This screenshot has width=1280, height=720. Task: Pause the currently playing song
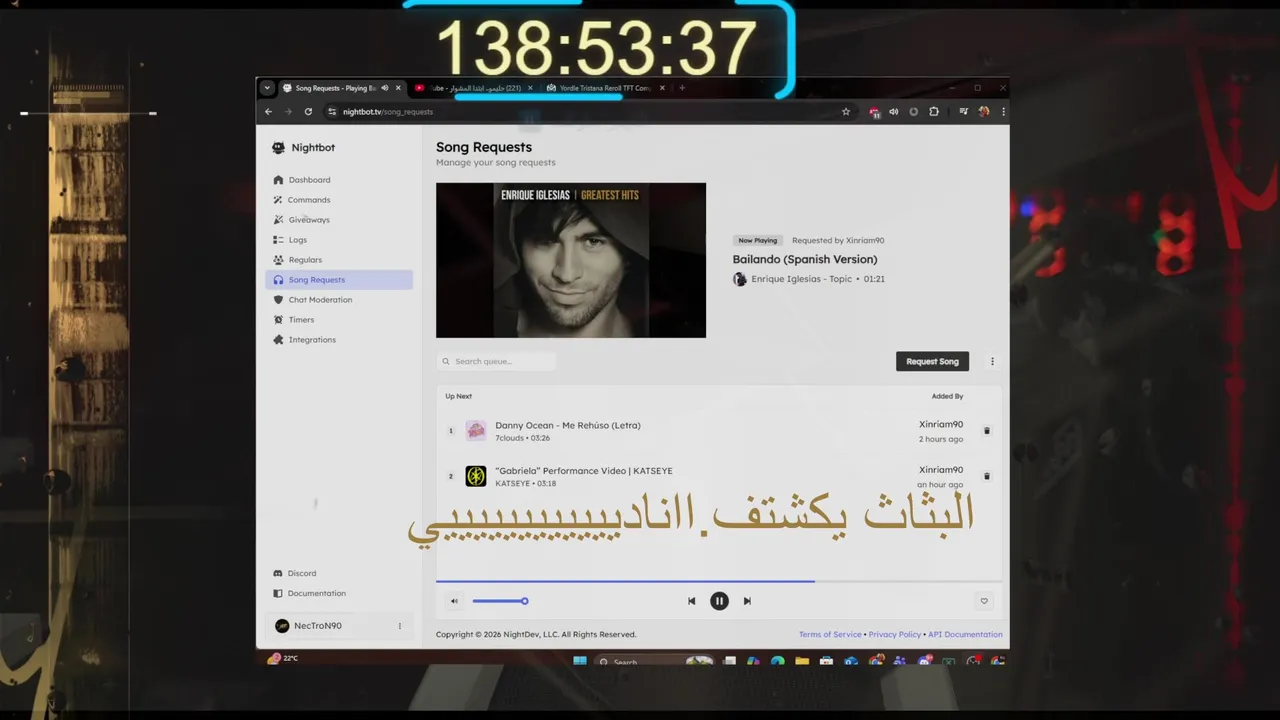pyautogui.click(x=719, y=601)
